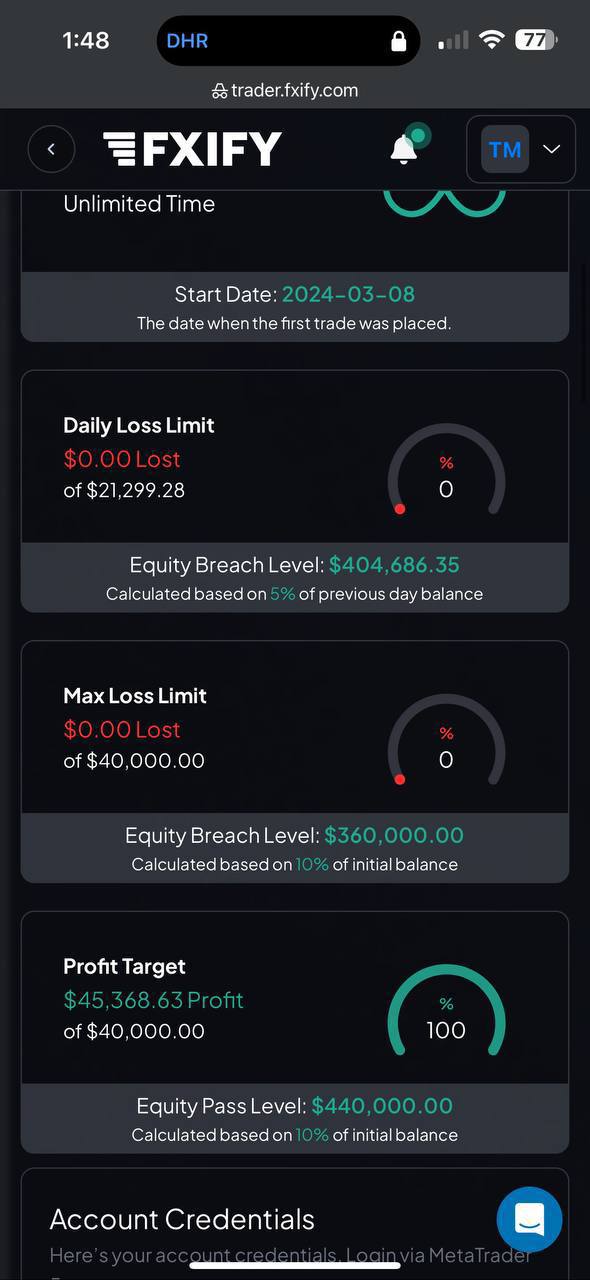This screenshot has width=590, height=1280.
Task: Open the Daily Loss Limit card heading
Action: coord(139,425)
